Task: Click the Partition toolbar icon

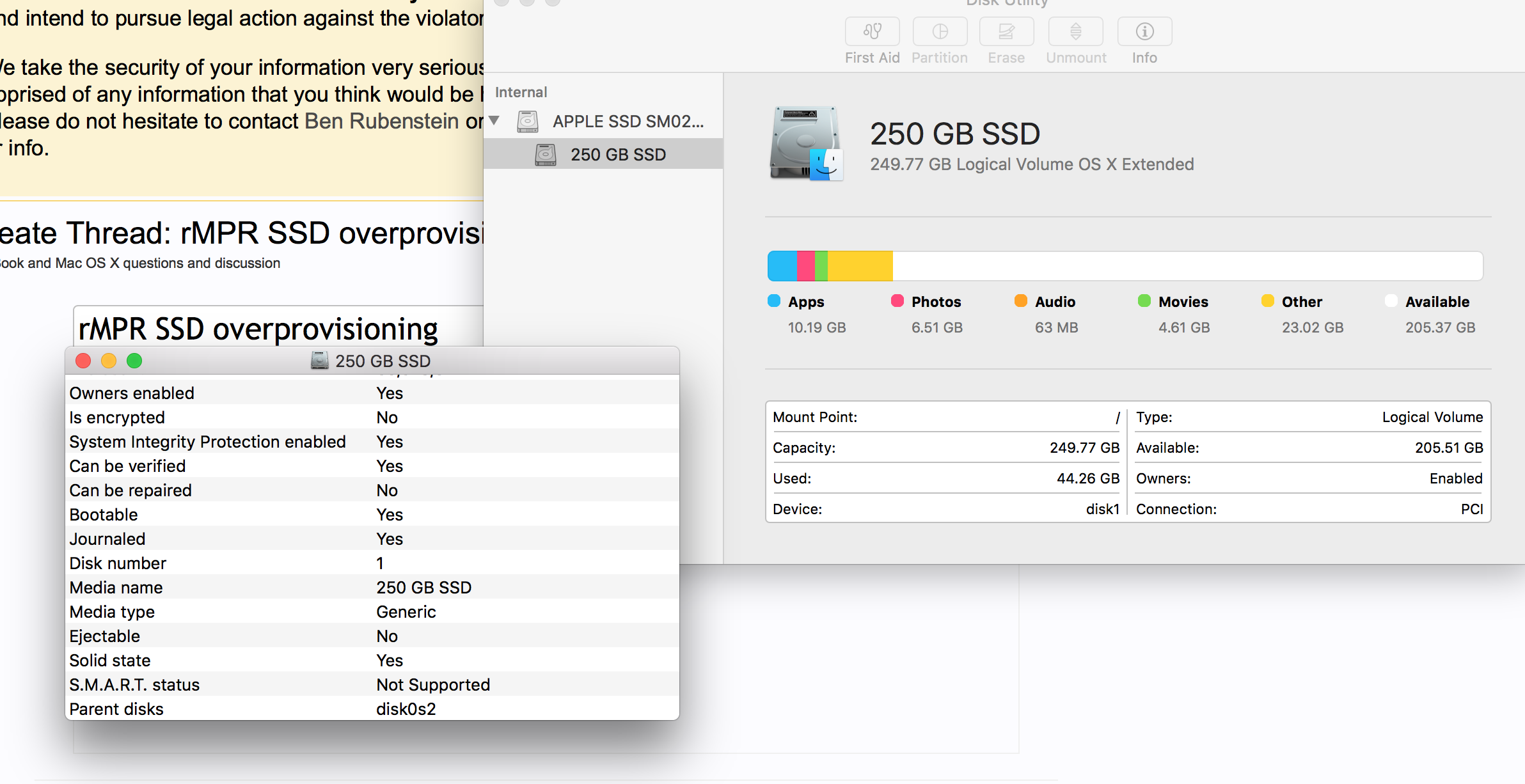Action: (x=940, y=31)
